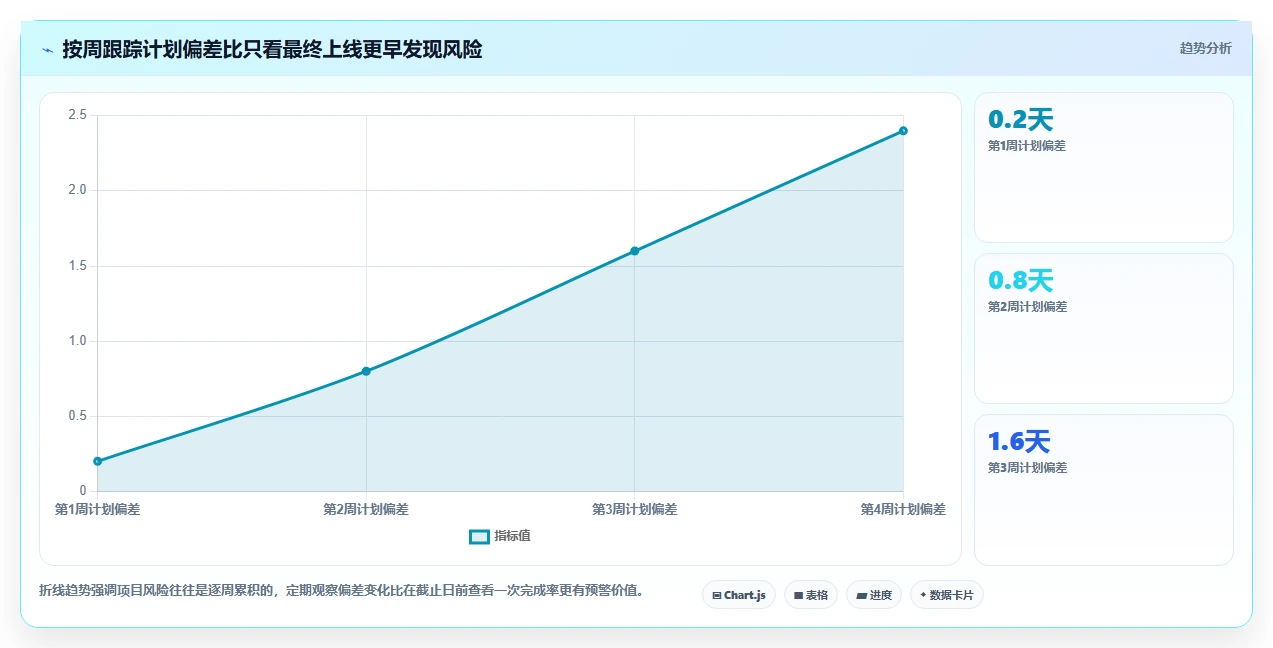Screen dimensions: 1273x648
Task: Select the 第3周计划偏差 data point on chart
Action: [x=634, y=251]
